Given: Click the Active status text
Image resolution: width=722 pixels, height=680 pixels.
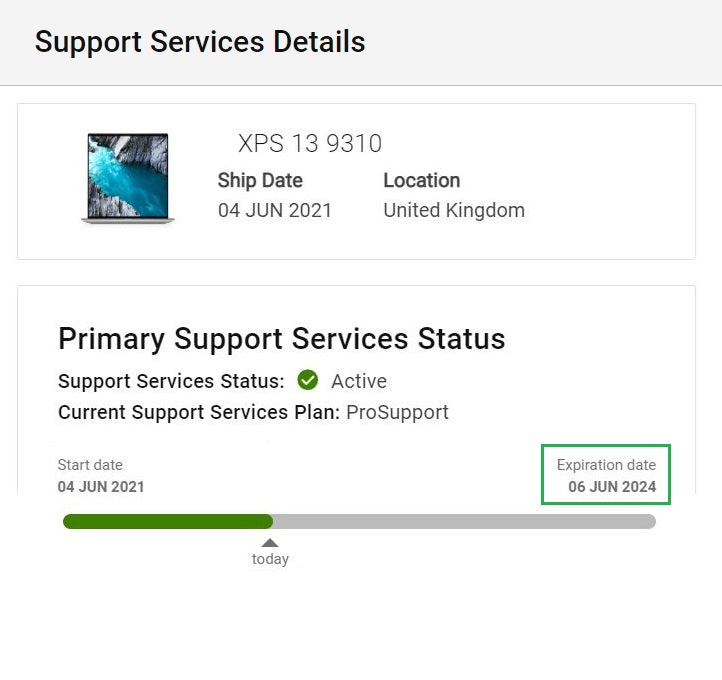Looking at the screenshot, I should [x=358, y=381].
